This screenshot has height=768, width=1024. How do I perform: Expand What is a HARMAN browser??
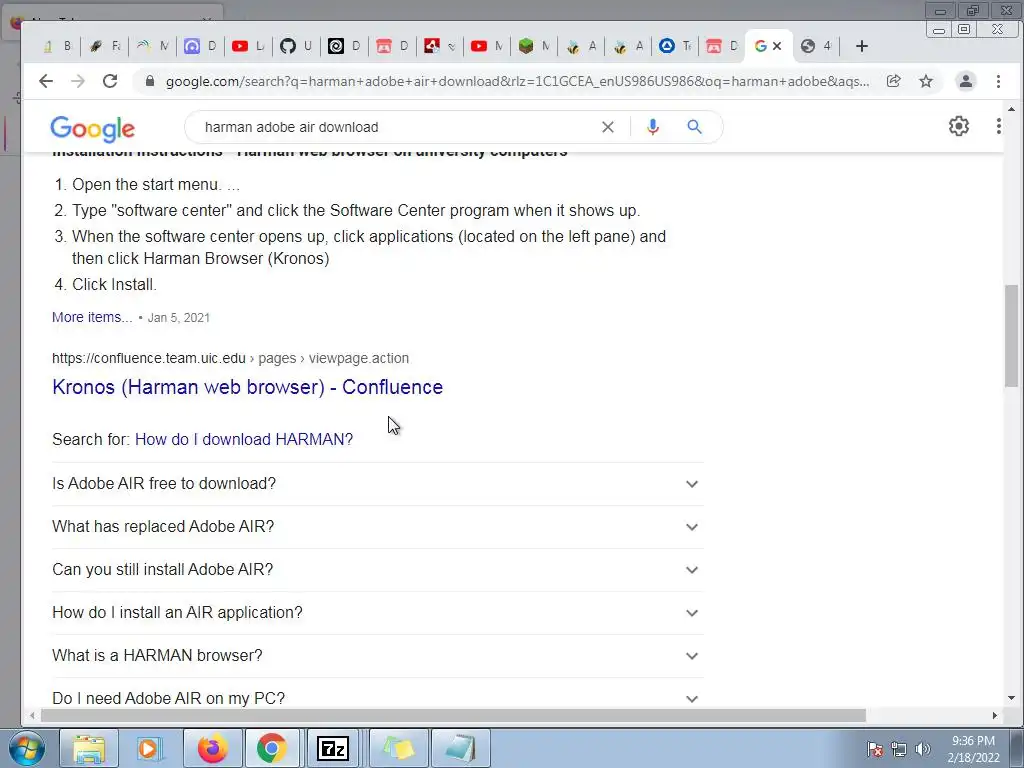click(x=376, y=656)
